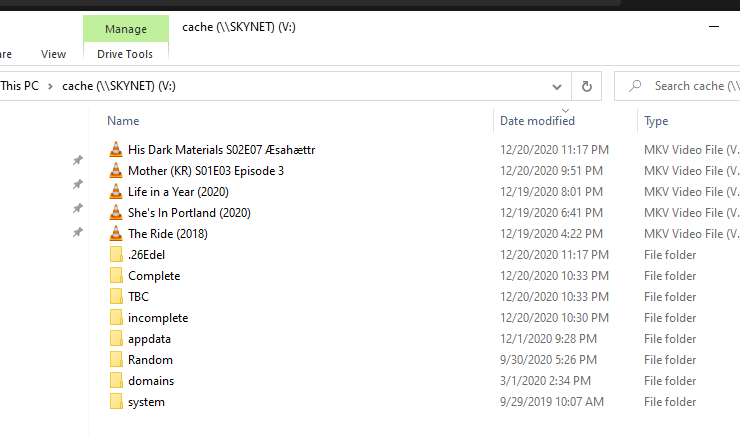This screenshot has width=740, height=436.
Task: Click the Complete folder icon
Action: [116, 276]
